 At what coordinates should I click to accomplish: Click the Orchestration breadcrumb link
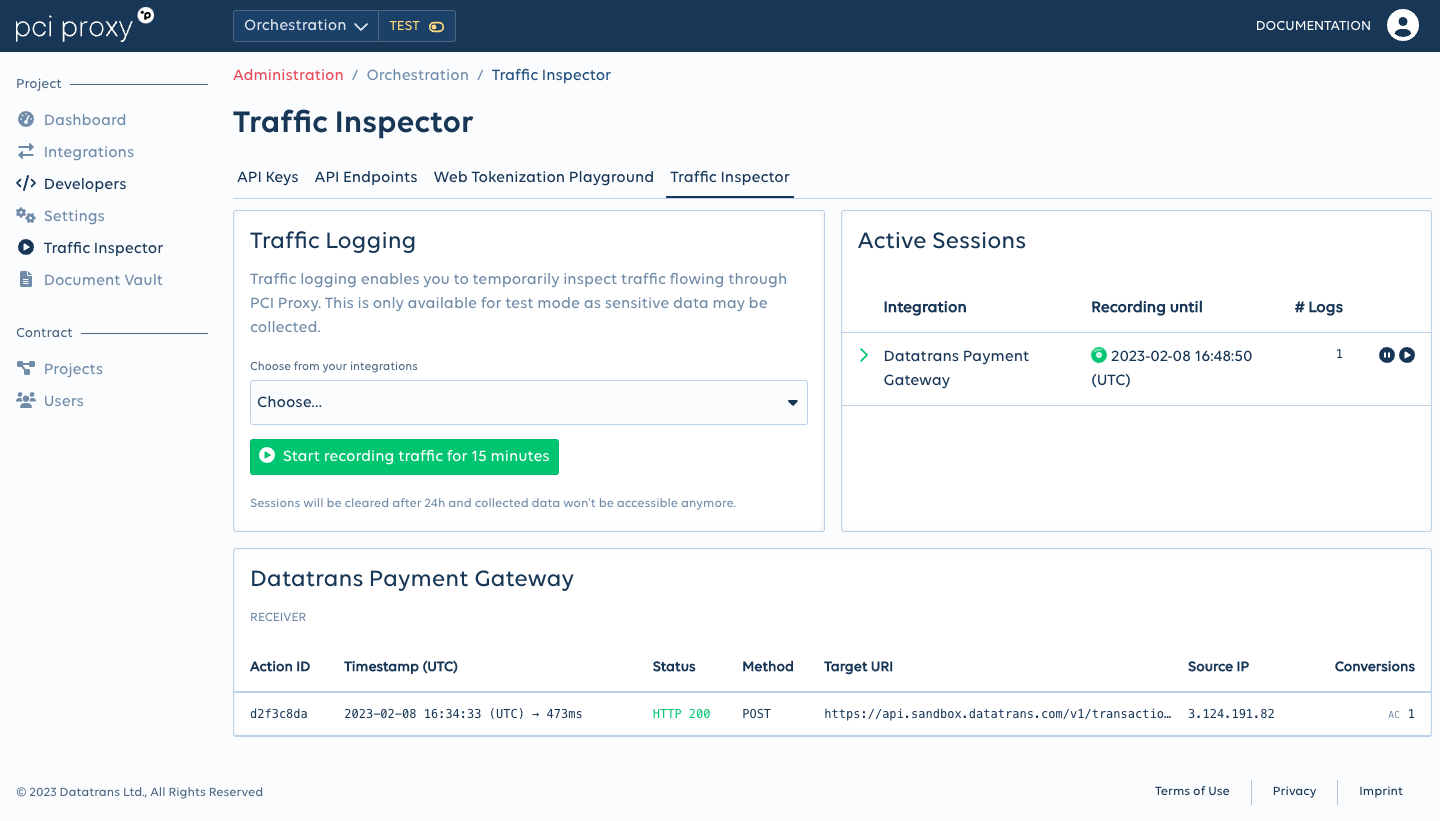coord(418,75)
